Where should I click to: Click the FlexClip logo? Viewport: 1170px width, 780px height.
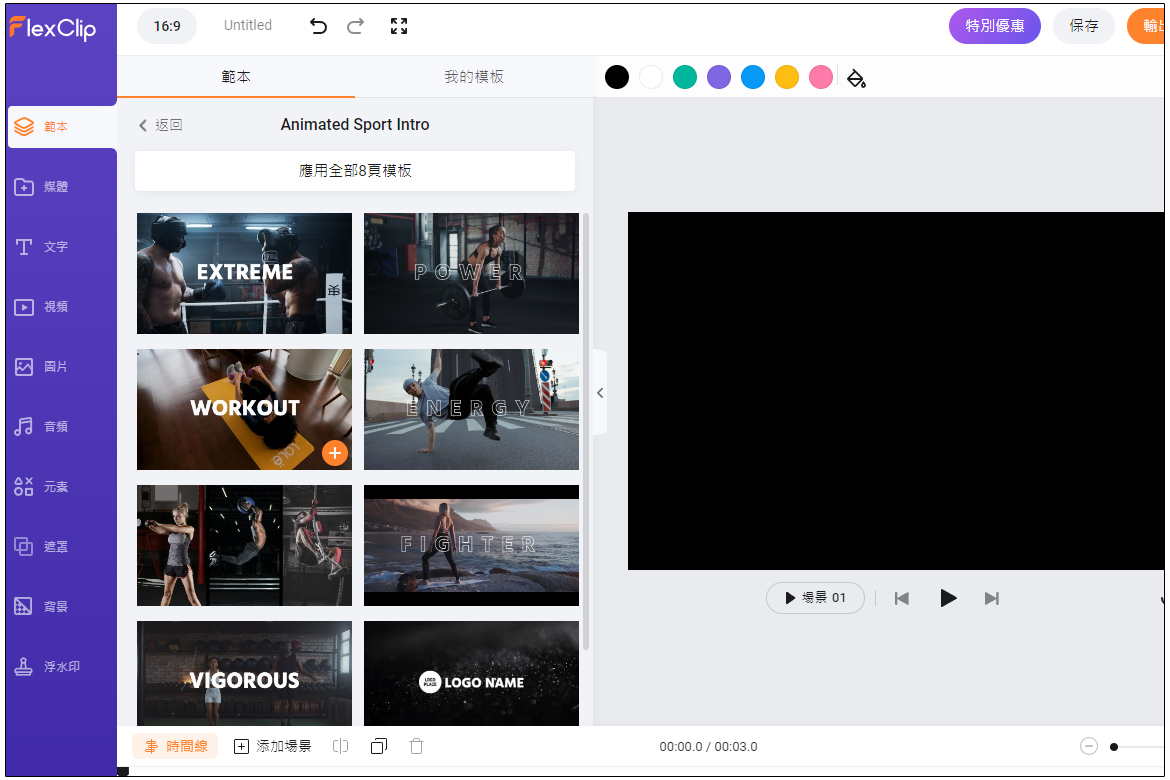pos(53,28)
